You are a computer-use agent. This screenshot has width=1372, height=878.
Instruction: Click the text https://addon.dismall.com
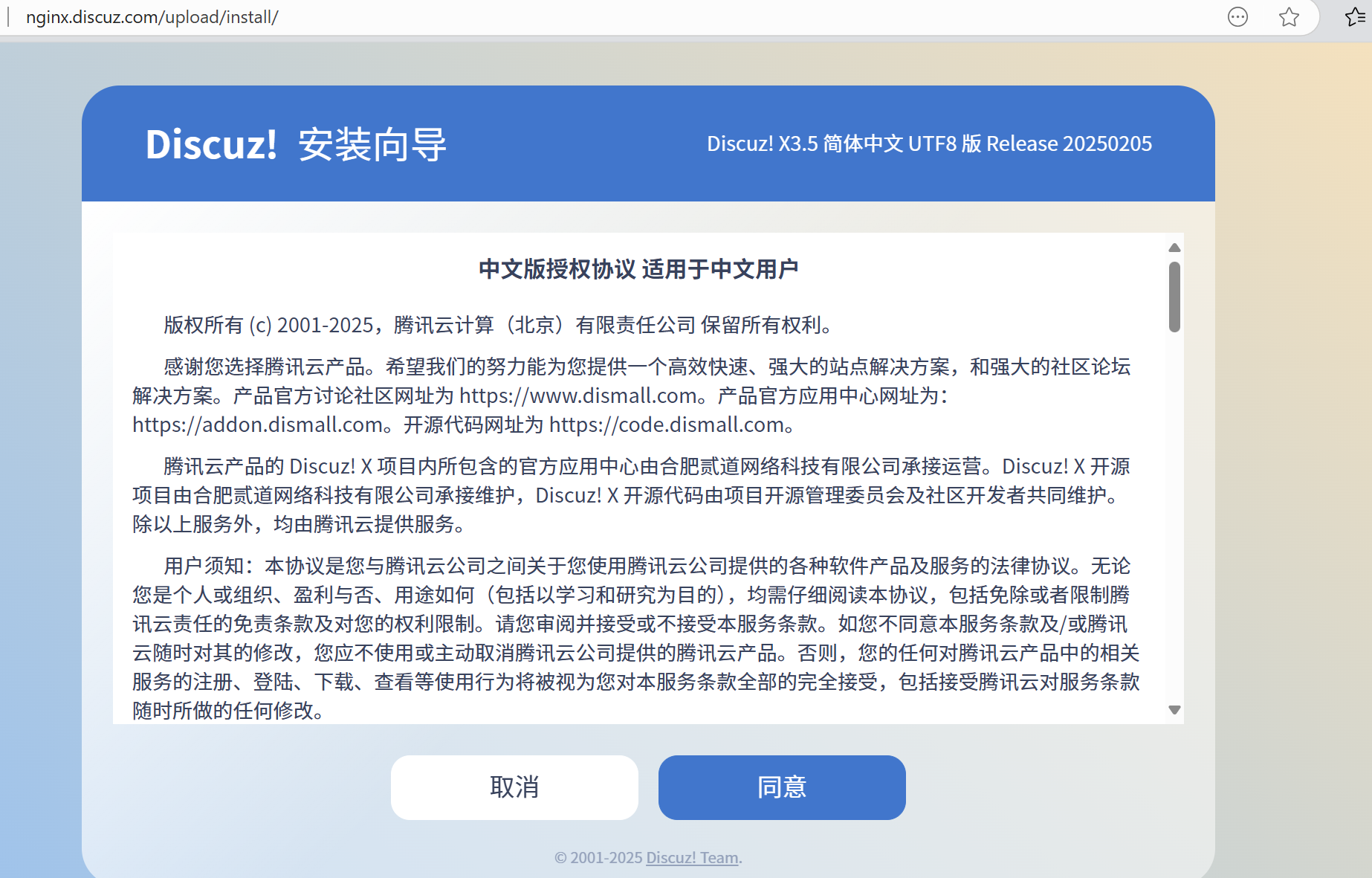click(x=258, y=425)
